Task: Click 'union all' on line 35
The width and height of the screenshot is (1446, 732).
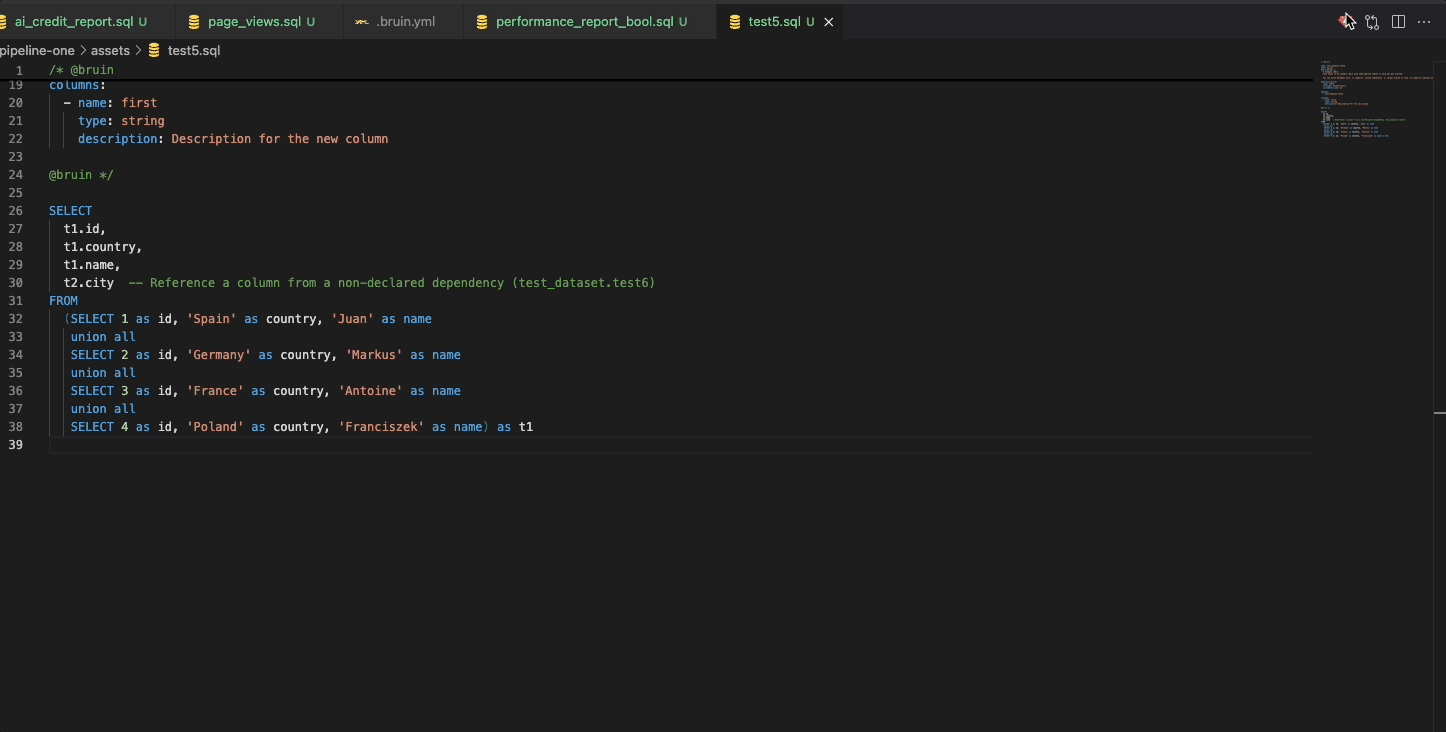Action: click(103, 373)
